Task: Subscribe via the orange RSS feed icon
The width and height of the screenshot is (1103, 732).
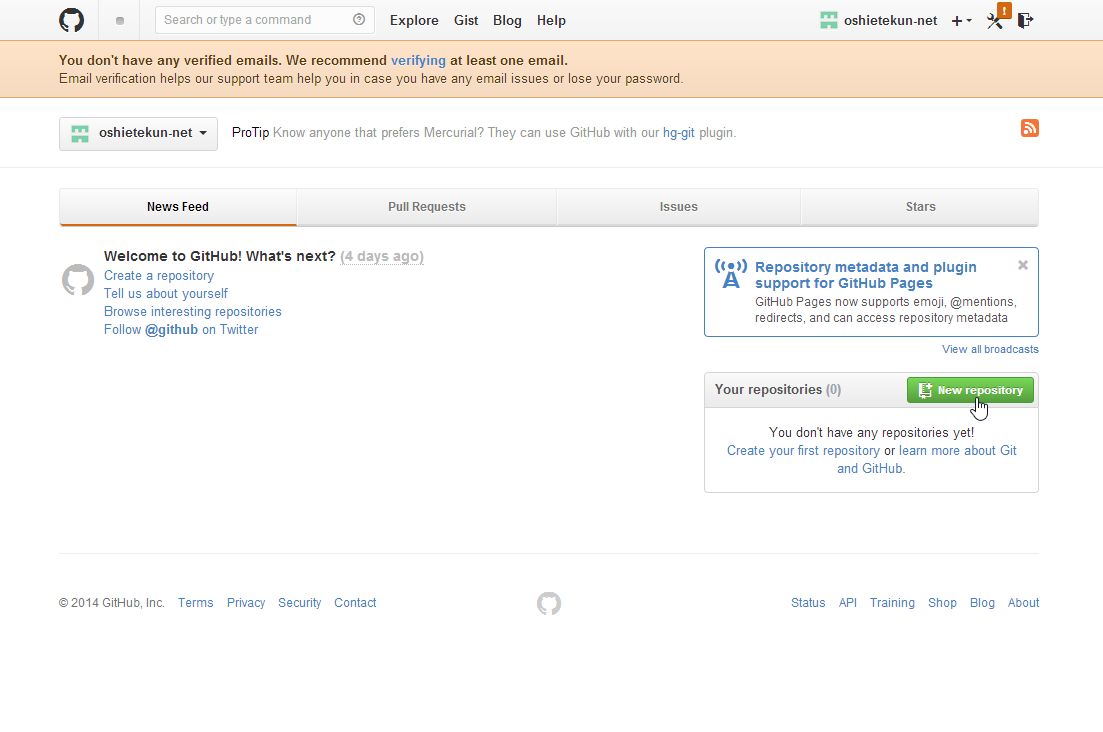Action: pyautogui.click(x=1029, y=128)
